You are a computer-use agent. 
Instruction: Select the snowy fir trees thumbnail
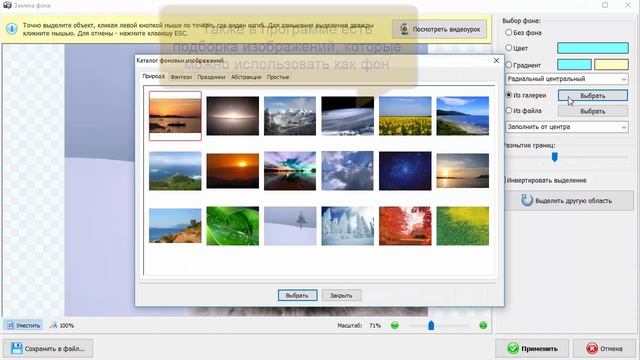click(347, 226)
